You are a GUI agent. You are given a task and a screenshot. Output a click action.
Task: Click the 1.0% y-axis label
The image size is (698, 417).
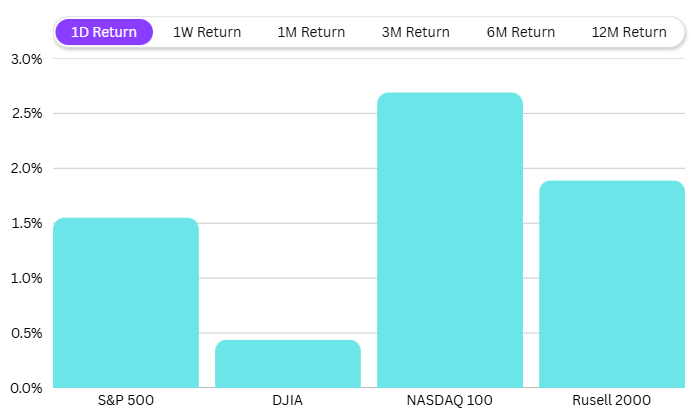click(x=26, y=278)
